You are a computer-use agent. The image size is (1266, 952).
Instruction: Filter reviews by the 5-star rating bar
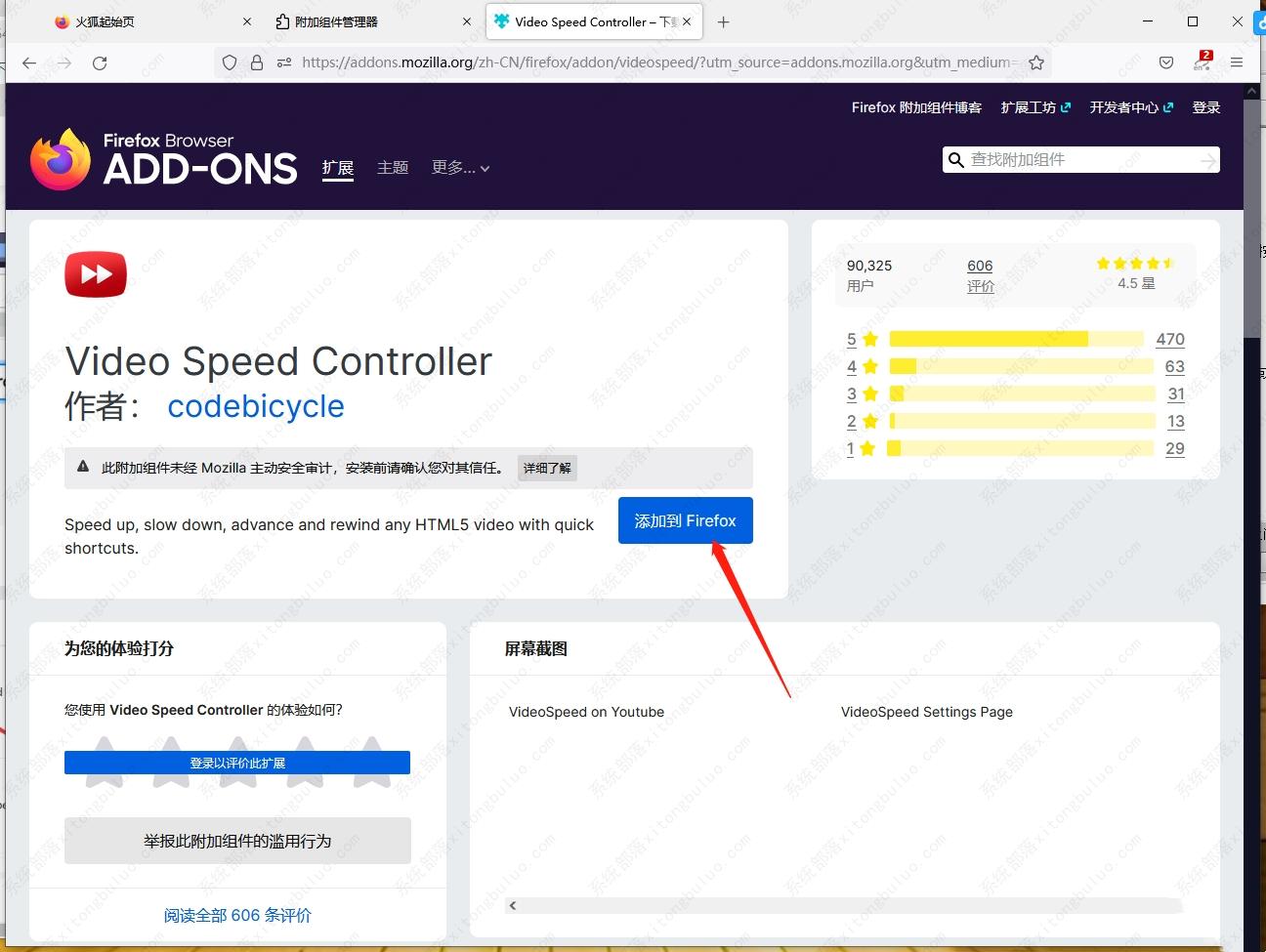[x=1016, y=339]
